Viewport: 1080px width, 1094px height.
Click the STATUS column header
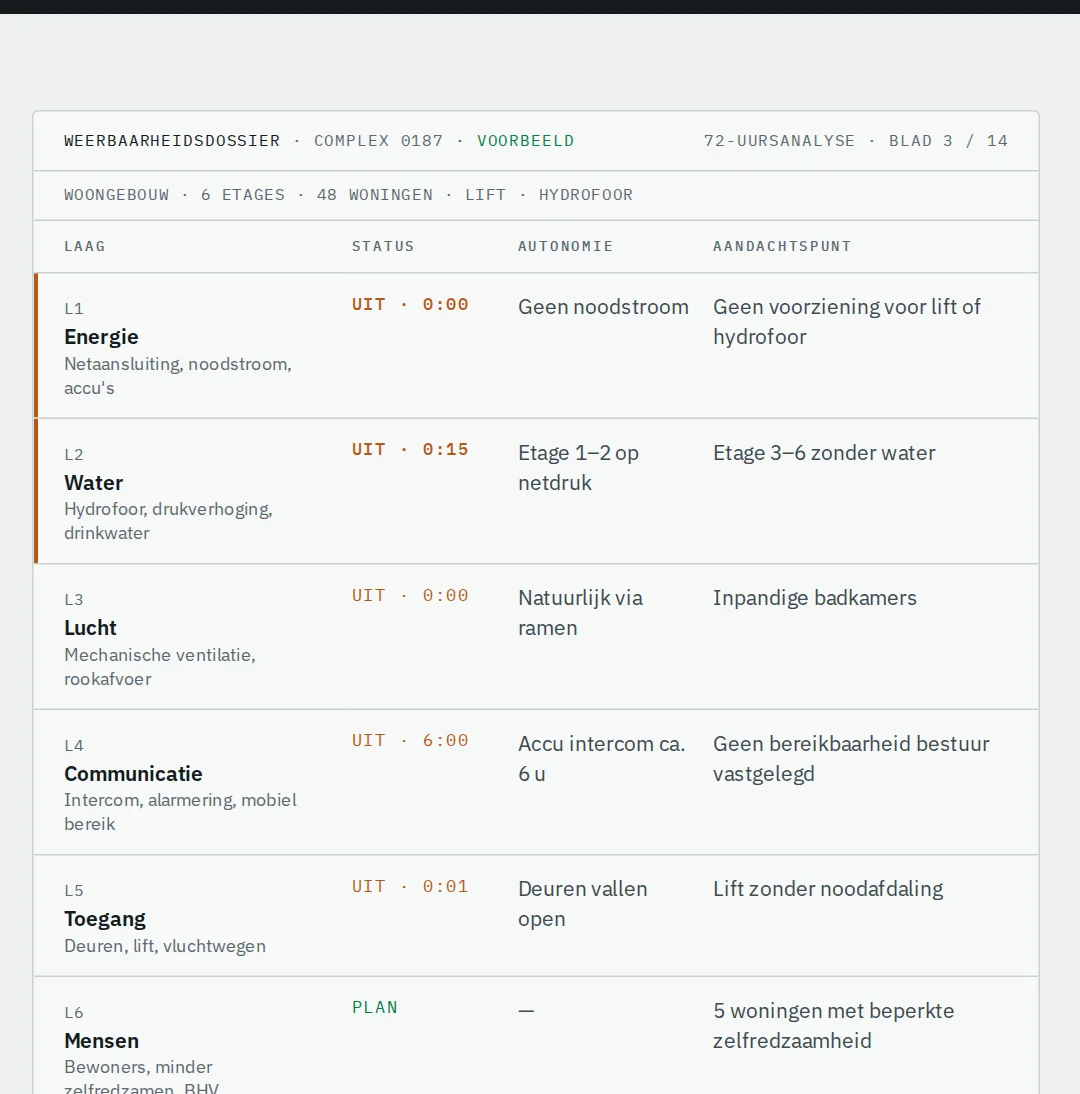(382, 246)
